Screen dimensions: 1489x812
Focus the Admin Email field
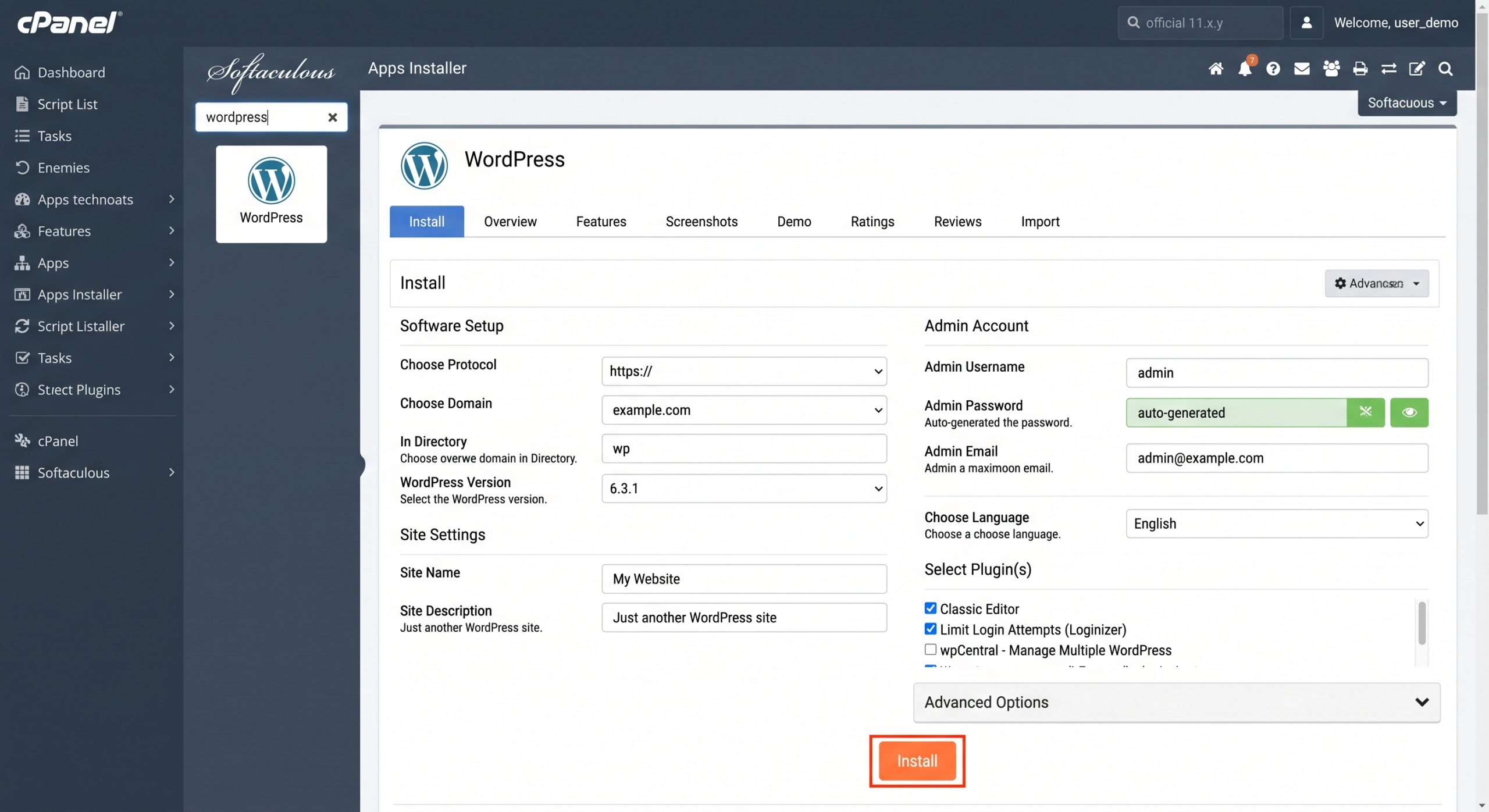[x=1277, y=458]
